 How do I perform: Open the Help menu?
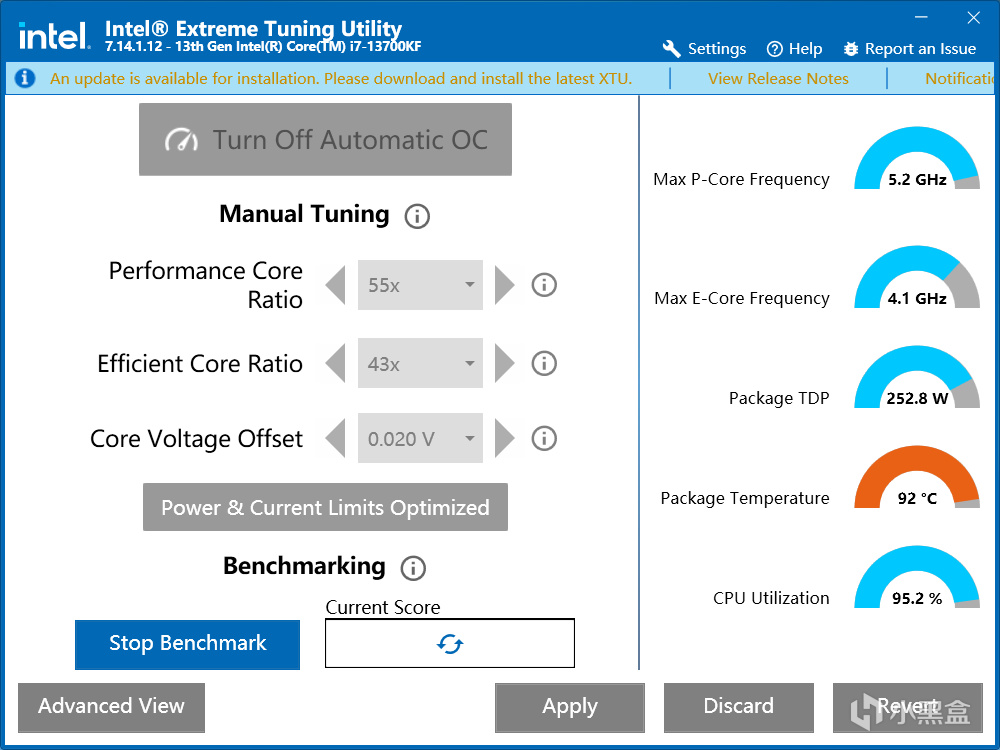pos(794,49)
